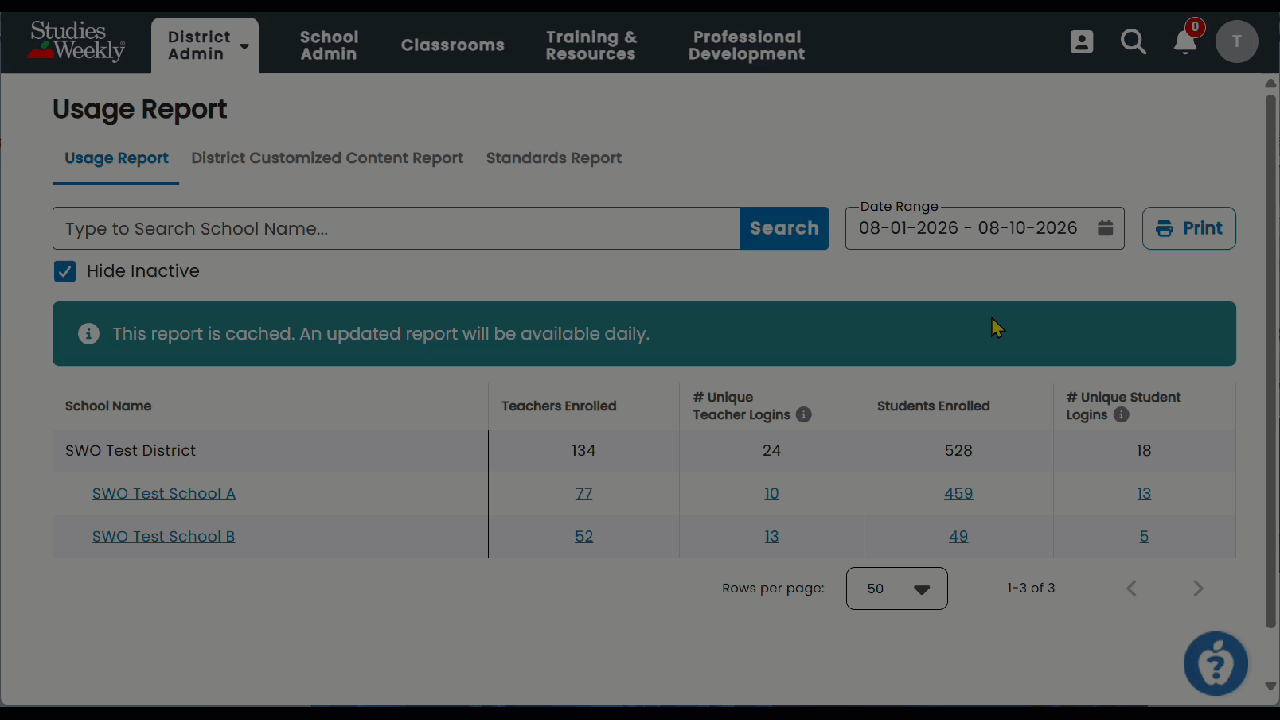Click the Print button
The width and height of the screenshot is (1280, 720).
tap(1189, 228)
